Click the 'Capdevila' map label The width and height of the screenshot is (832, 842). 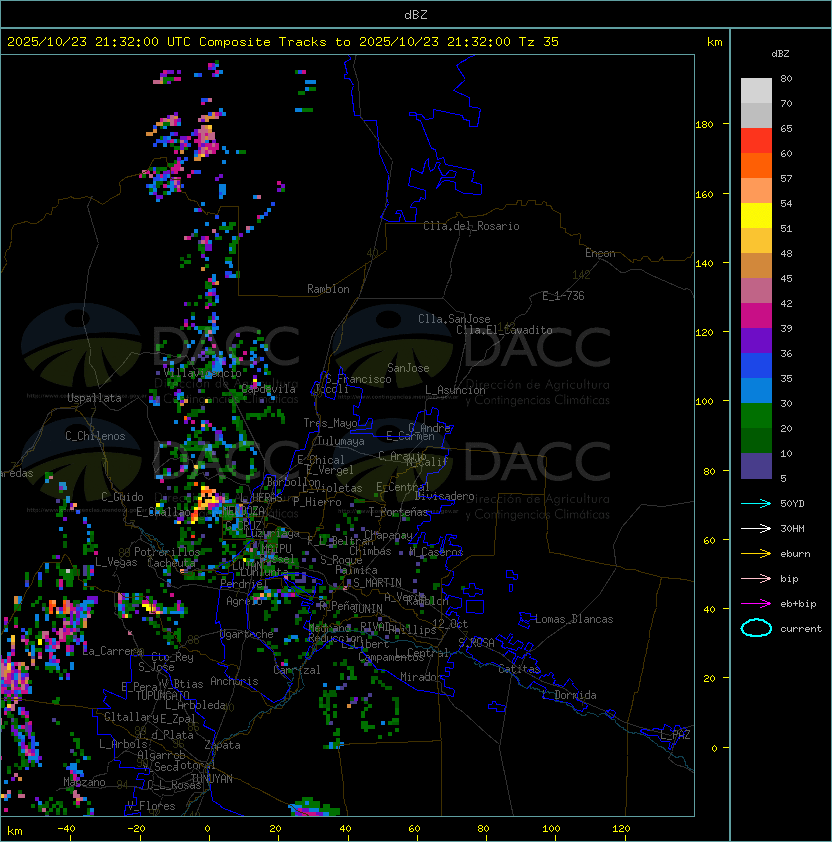click(268, 389)
